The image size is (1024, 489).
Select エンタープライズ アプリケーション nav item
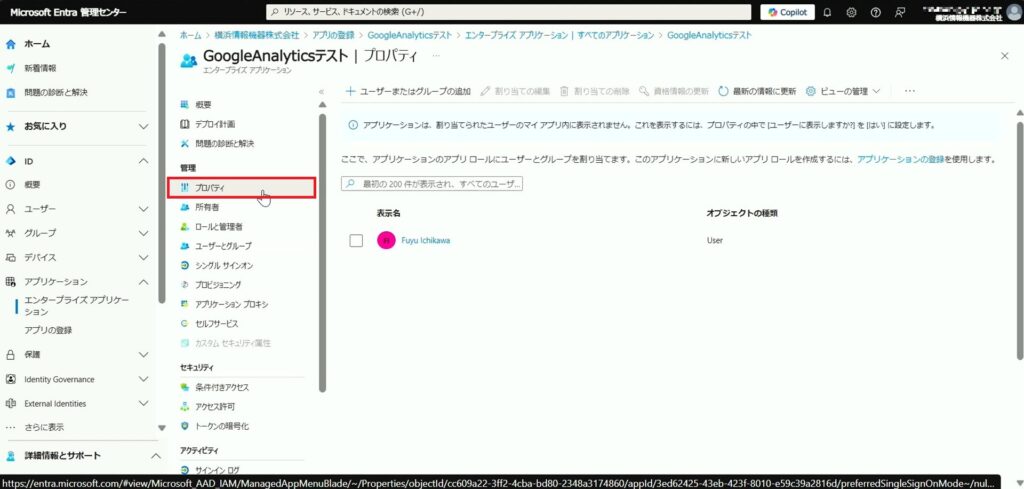76,306
